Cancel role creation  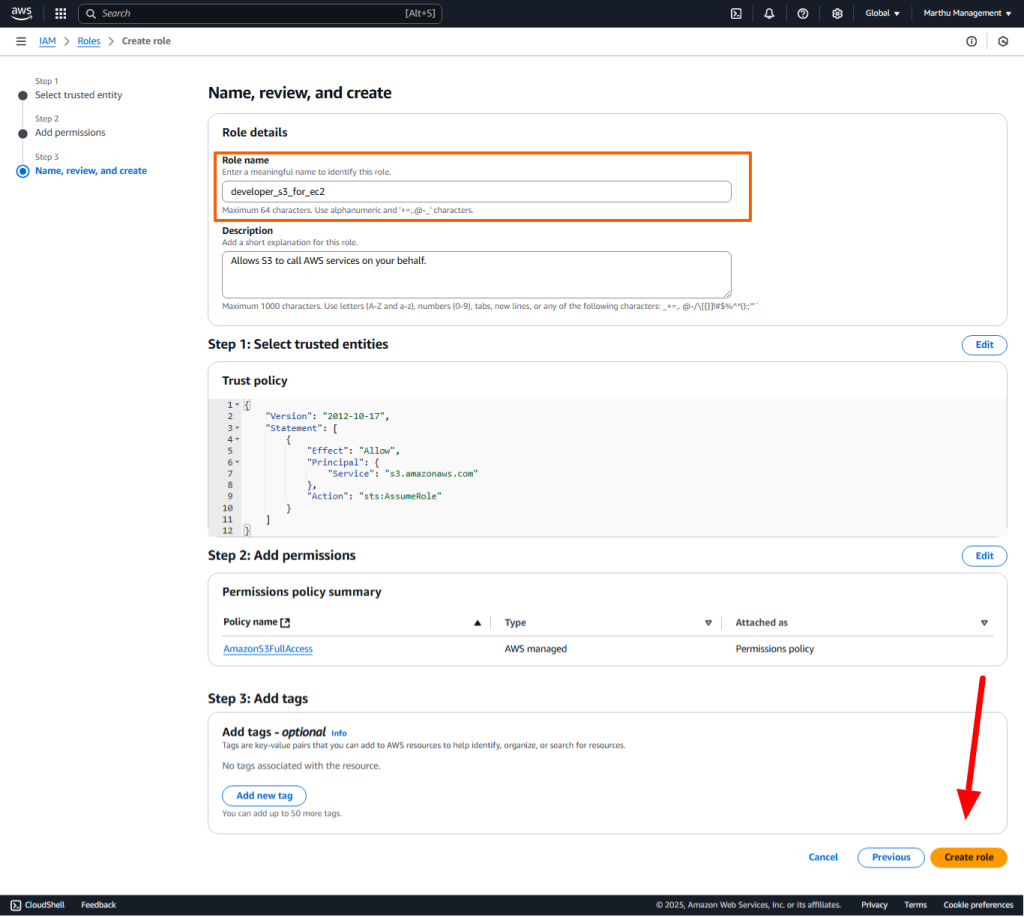[823, 857]
